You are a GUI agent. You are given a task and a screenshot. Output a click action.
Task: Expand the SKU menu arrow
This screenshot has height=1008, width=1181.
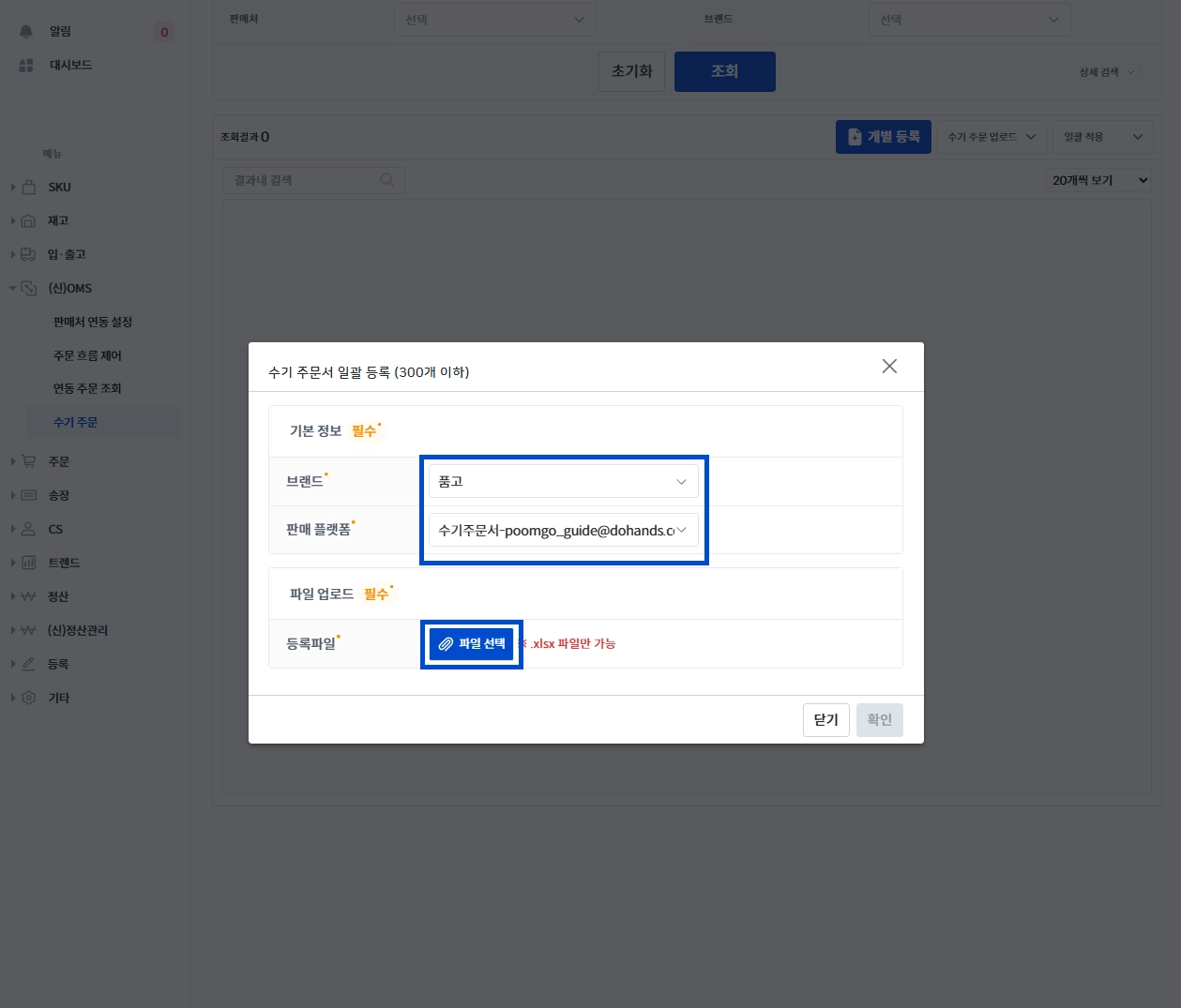tap(13, 187)
